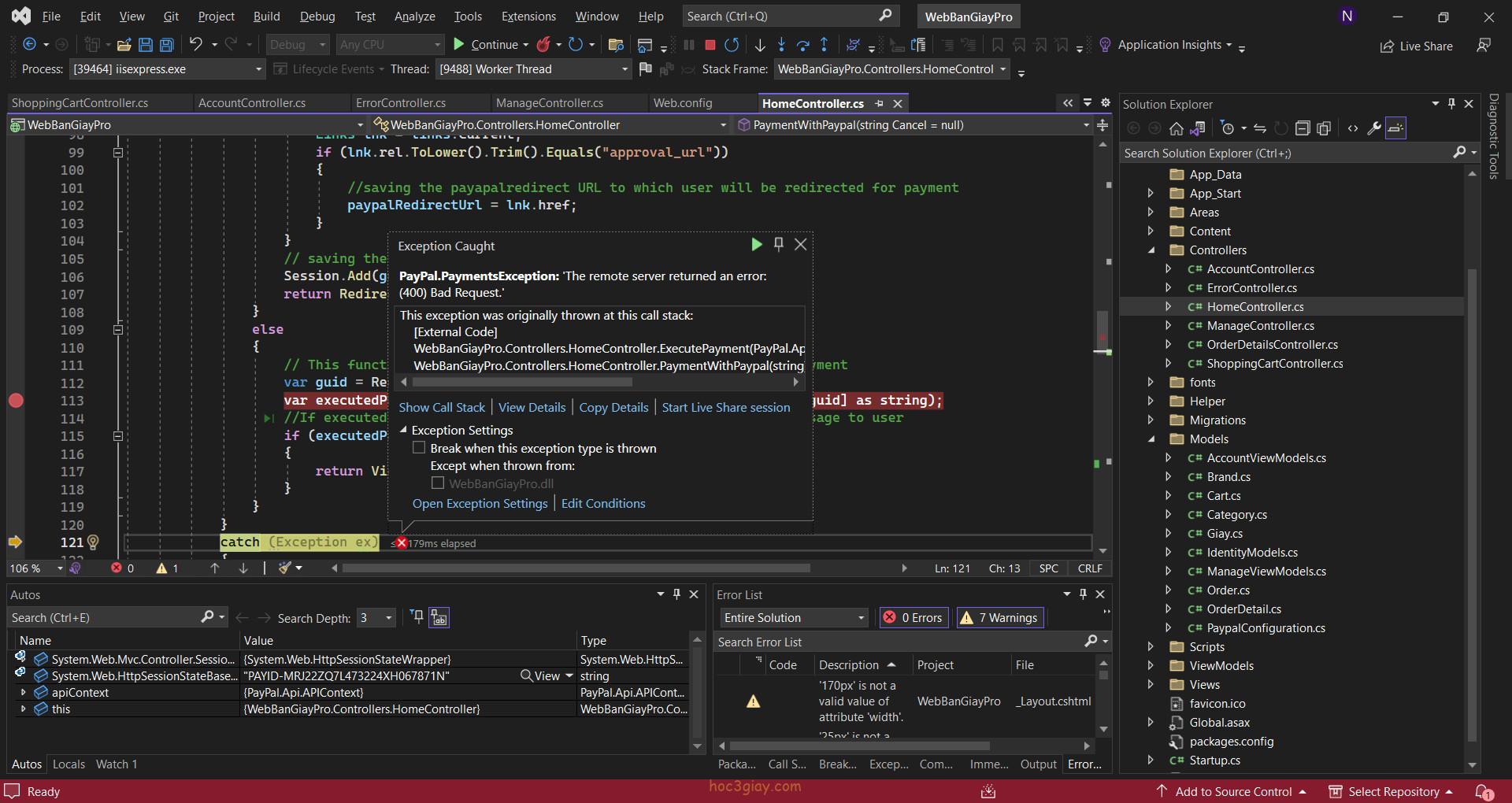
Task: Click the View Details link
Action: click(532, 408)
